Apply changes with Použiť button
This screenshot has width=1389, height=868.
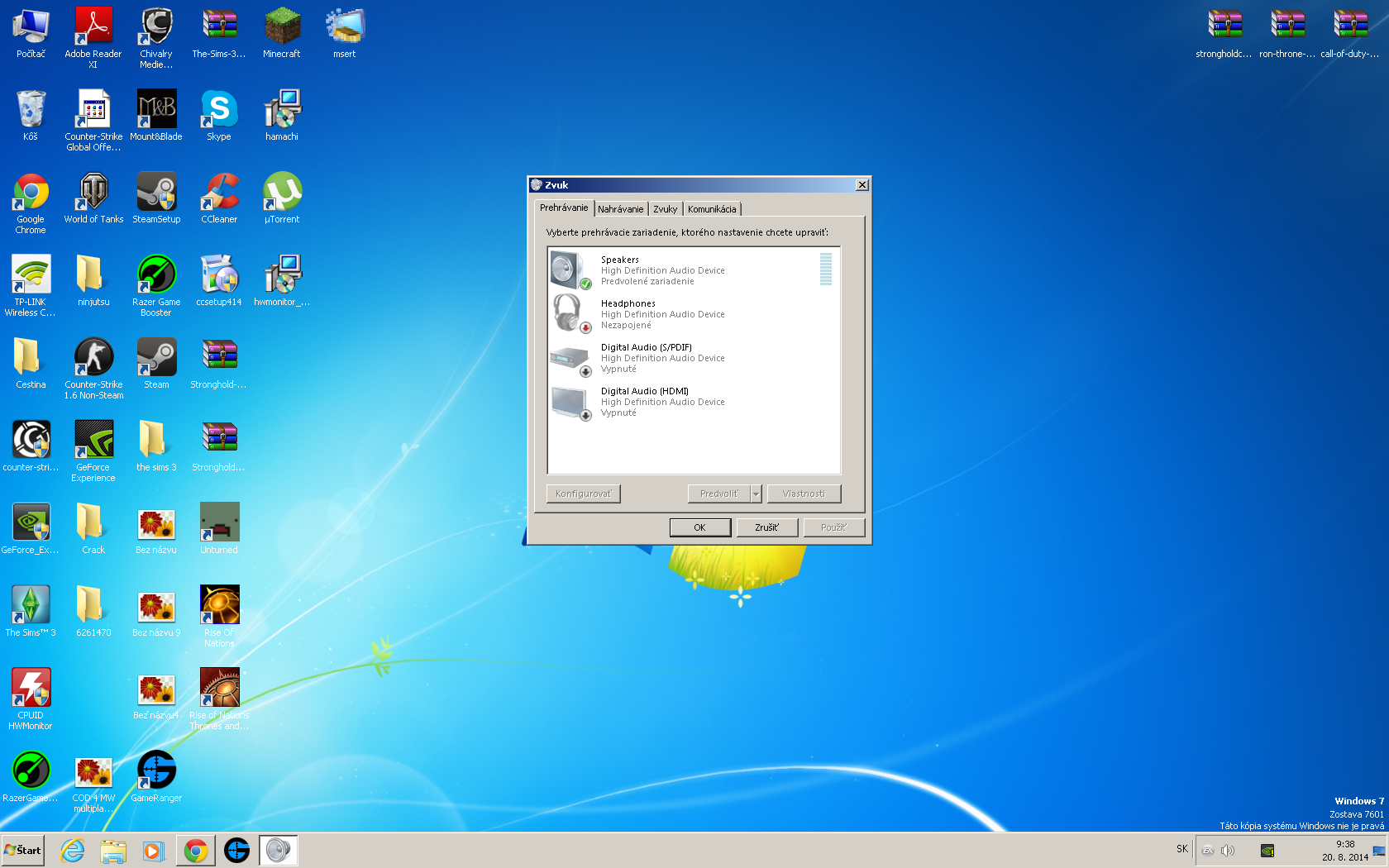833,527
